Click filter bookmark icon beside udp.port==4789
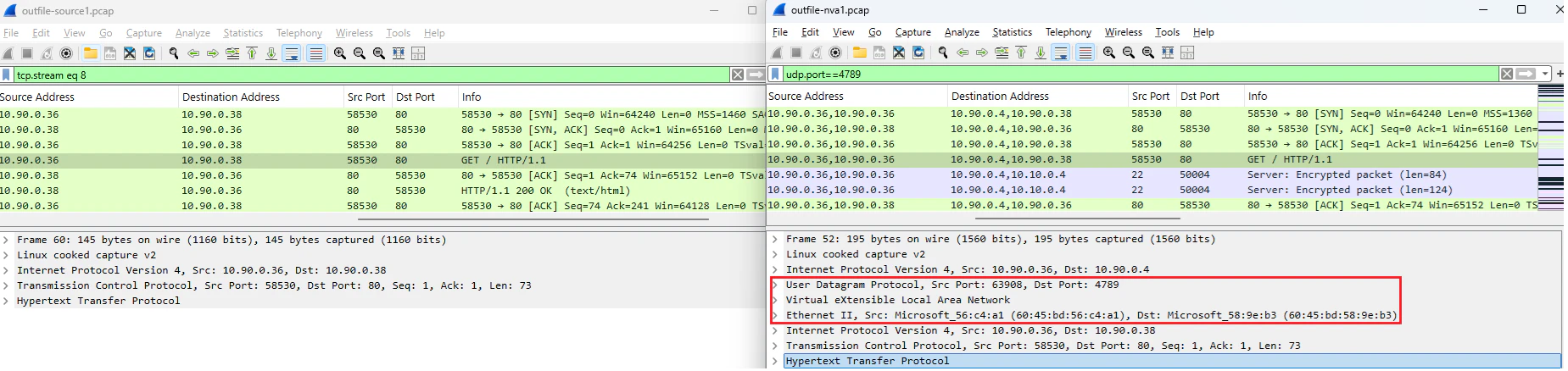 coord(775,74)
